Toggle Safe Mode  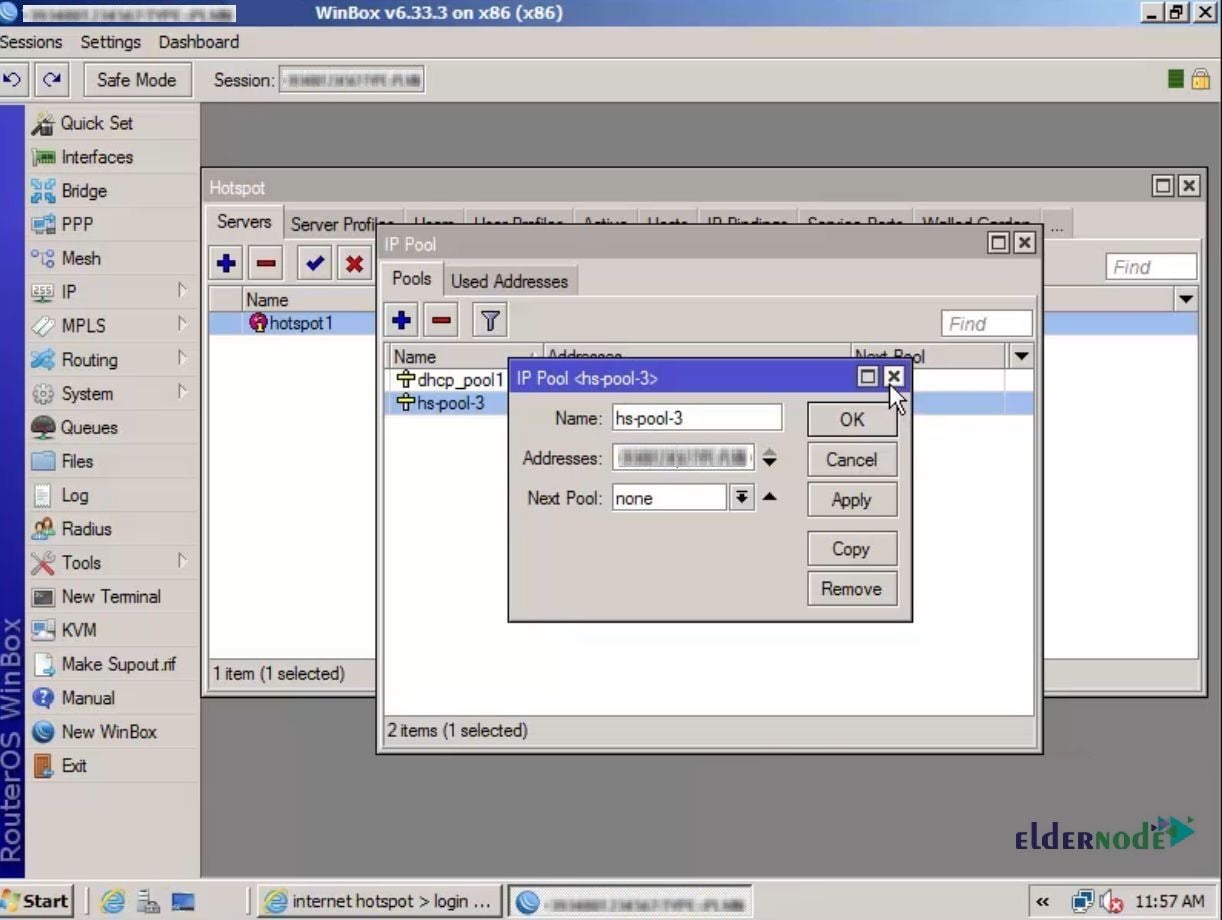[136, 80]
